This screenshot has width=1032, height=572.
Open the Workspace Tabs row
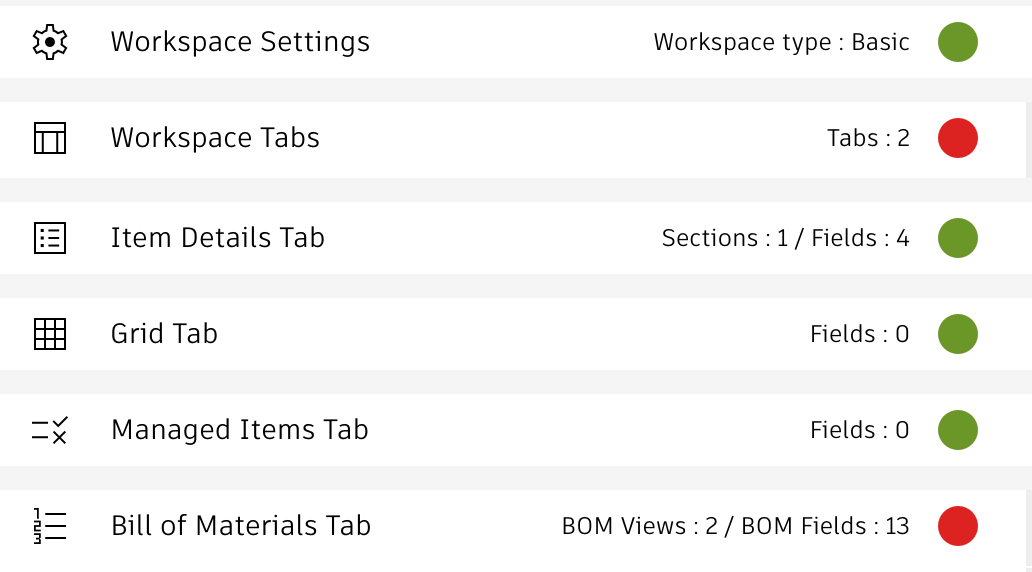pos(215,138)
